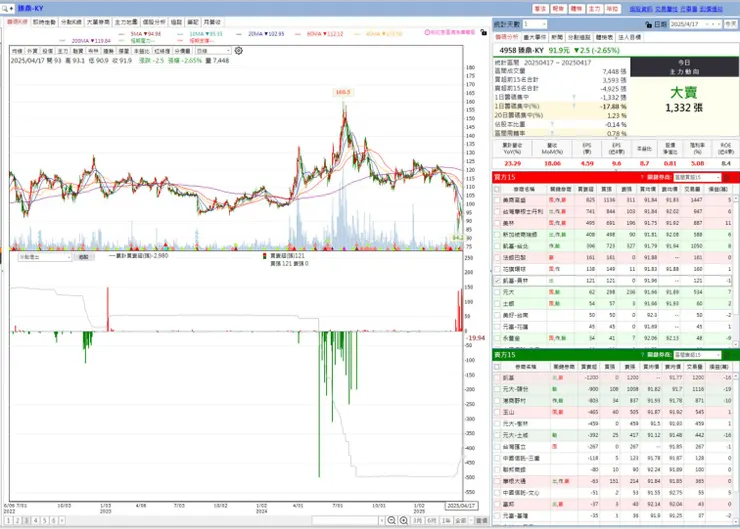Screen dimensions: 740x529
Task: Open empty dropdown left of zoom icons
Action: (348, 521)
